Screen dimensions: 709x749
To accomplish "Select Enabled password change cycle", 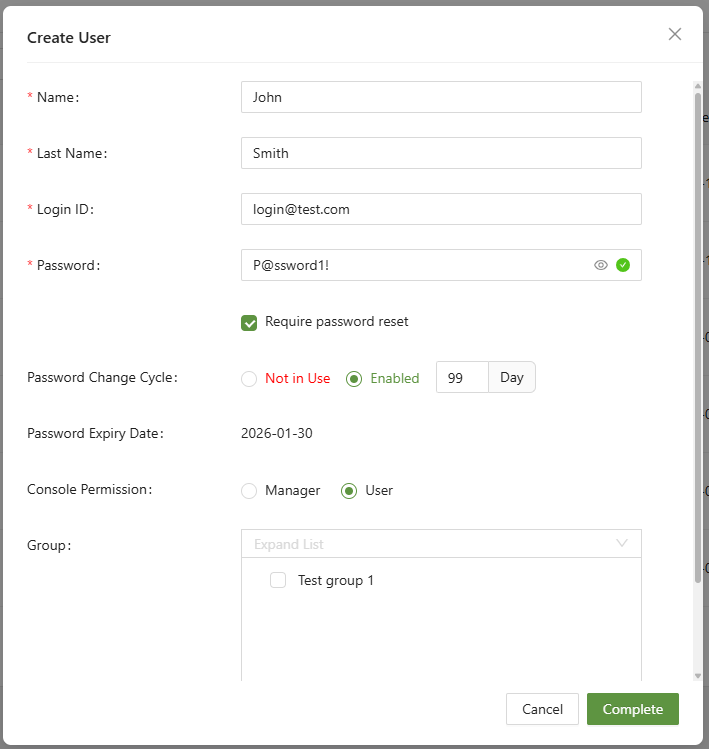I will tap(353, 379).
